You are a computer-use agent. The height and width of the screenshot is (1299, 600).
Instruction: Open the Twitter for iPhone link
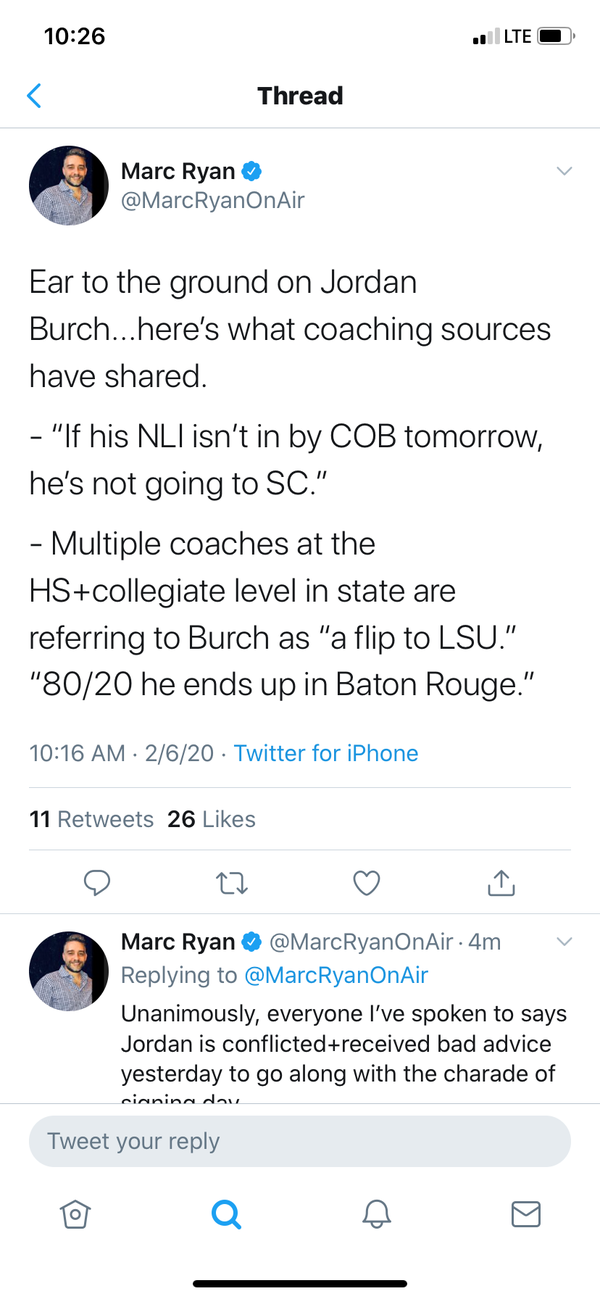[x=326, y=753]
